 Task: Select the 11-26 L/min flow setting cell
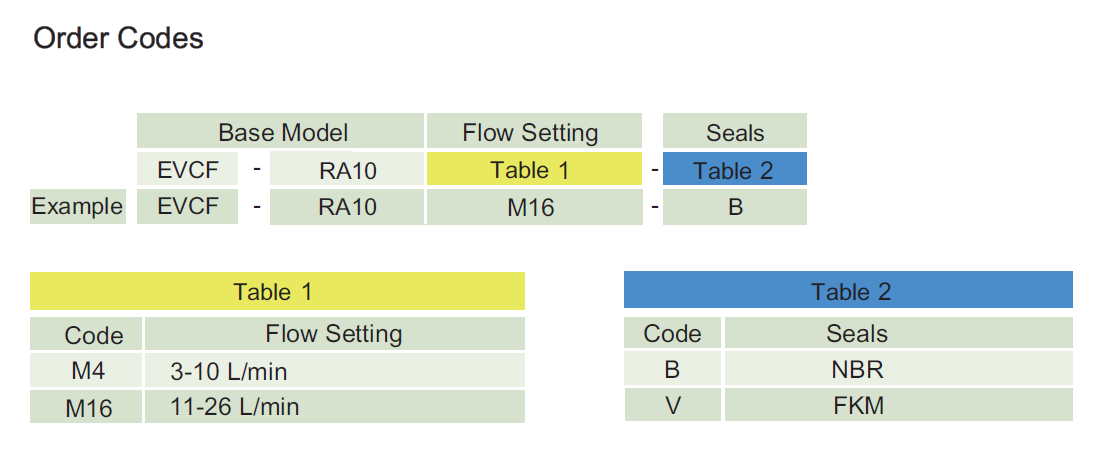[x=334, y=407]
